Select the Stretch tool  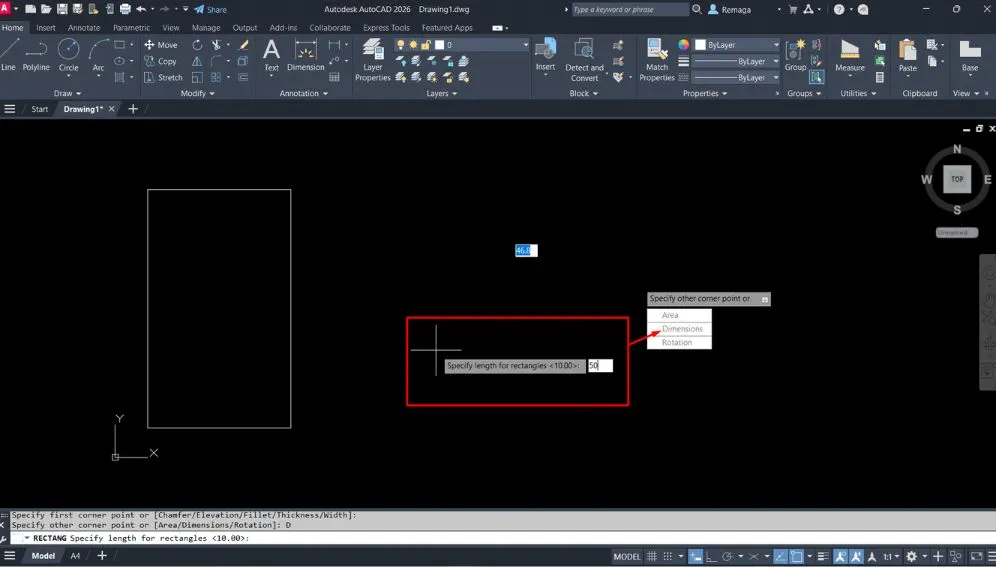pos(163,77)
